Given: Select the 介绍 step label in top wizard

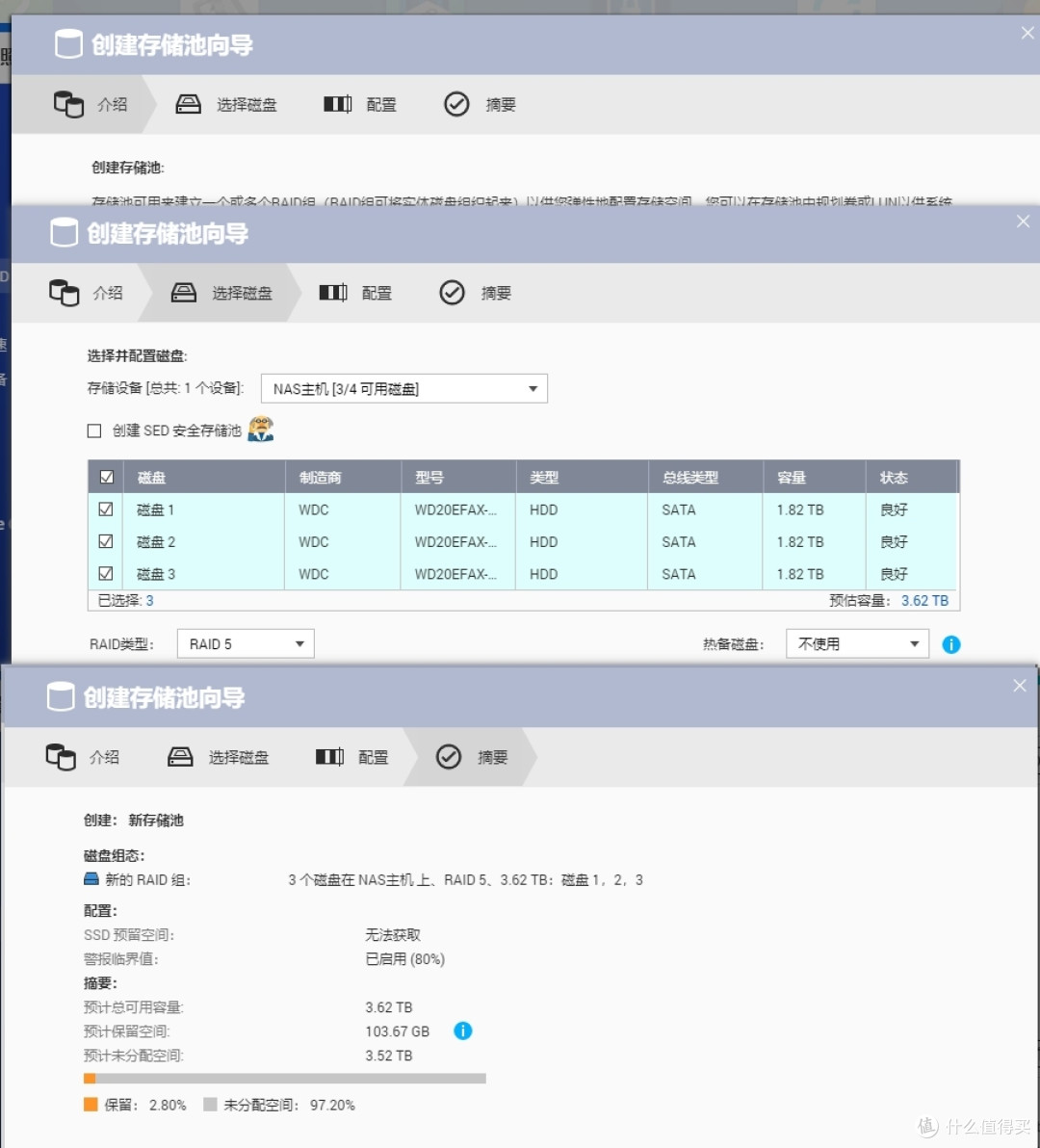Looking at the screenshot, I should (x=112, y=105).
